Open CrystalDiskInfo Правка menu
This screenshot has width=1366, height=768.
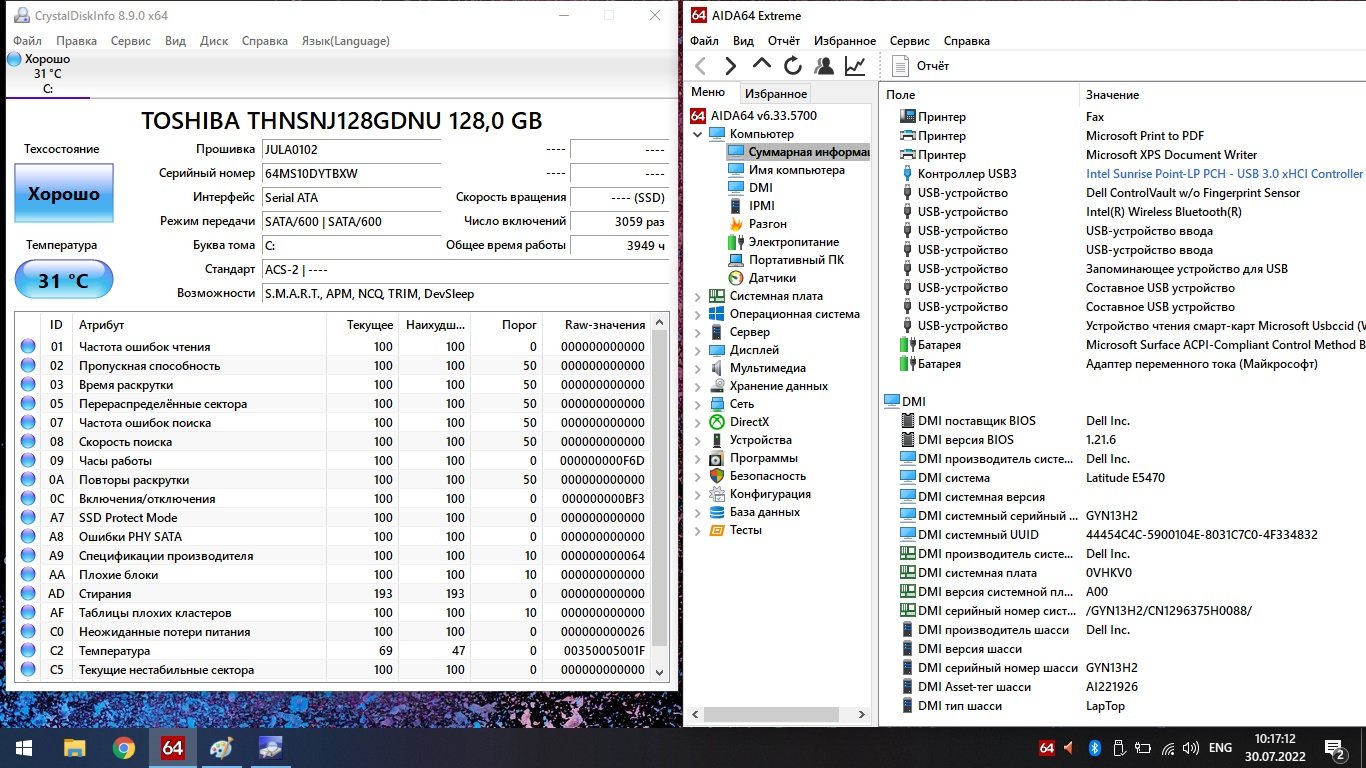click(x=77, y=41)
